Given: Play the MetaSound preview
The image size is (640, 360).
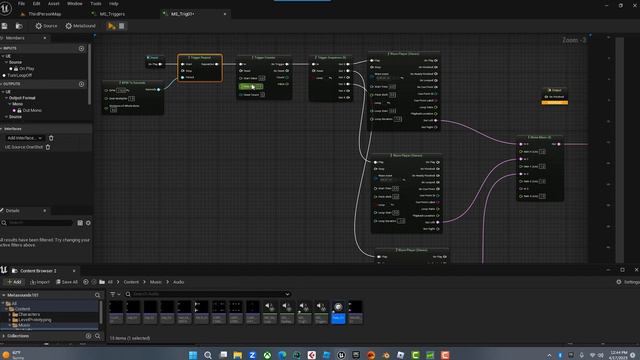Looking at the screenshot, I should [x=111, y=26].
